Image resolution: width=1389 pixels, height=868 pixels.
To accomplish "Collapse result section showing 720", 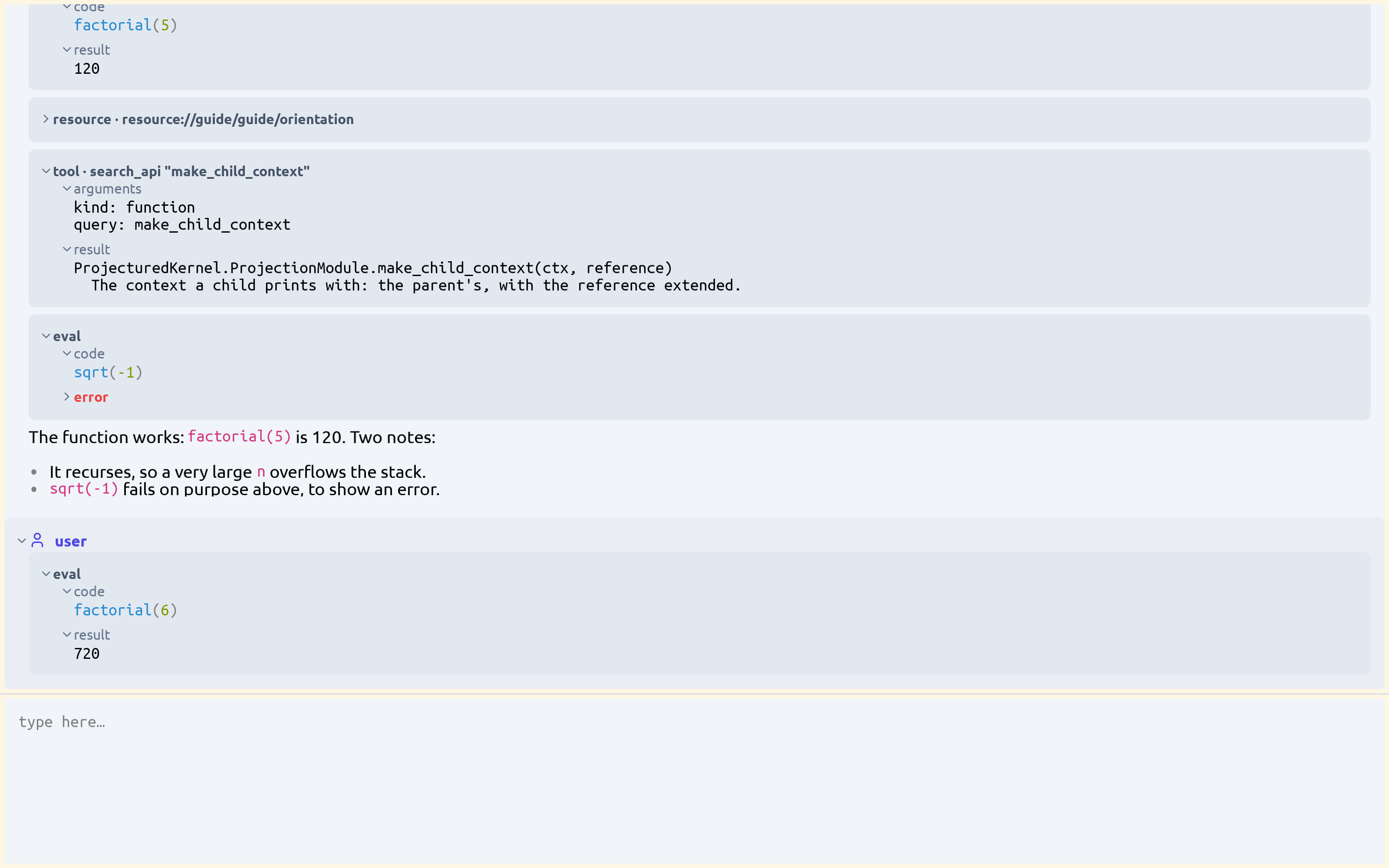I will tap(66, 635).
